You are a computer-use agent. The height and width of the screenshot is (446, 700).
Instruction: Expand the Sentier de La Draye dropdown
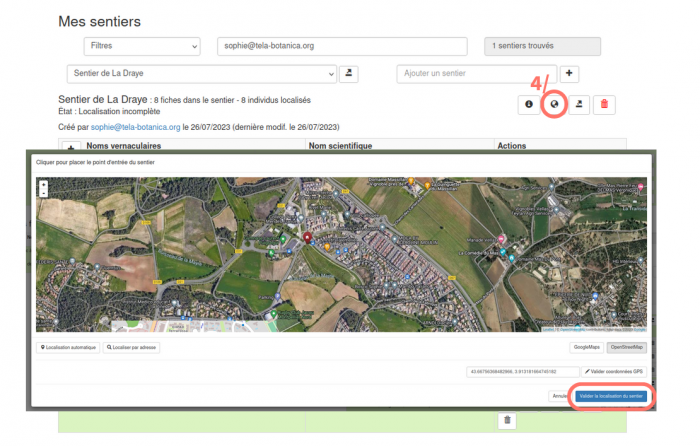(x=202, y=74)
